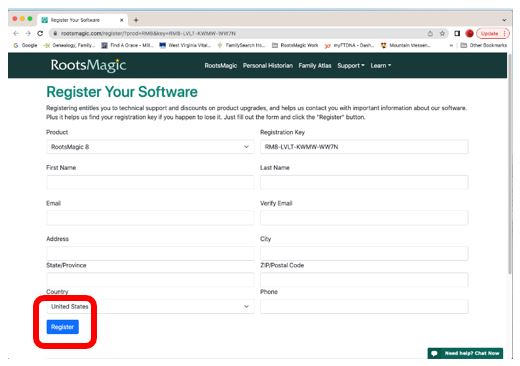
Task: Click the Address input field
Action: [150, 253]
